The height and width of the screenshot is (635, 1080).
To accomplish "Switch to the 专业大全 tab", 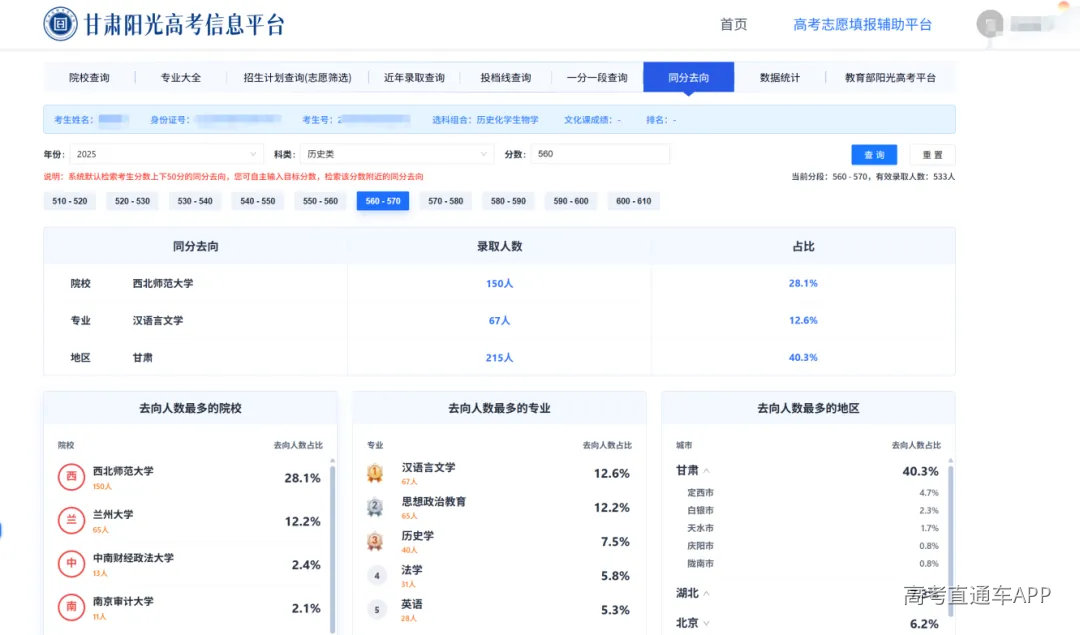I will click(180, 78).
